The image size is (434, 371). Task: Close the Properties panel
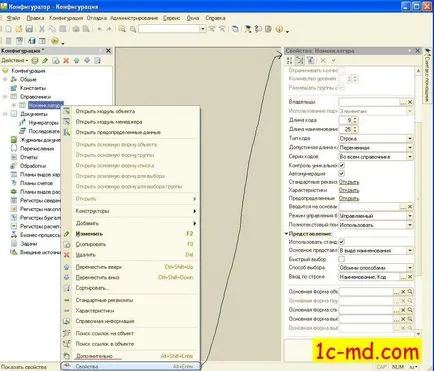[417, 51]
